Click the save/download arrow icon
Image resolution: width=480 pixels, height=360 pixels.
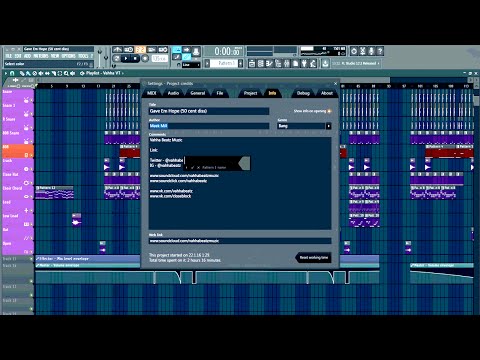point(325,63)
